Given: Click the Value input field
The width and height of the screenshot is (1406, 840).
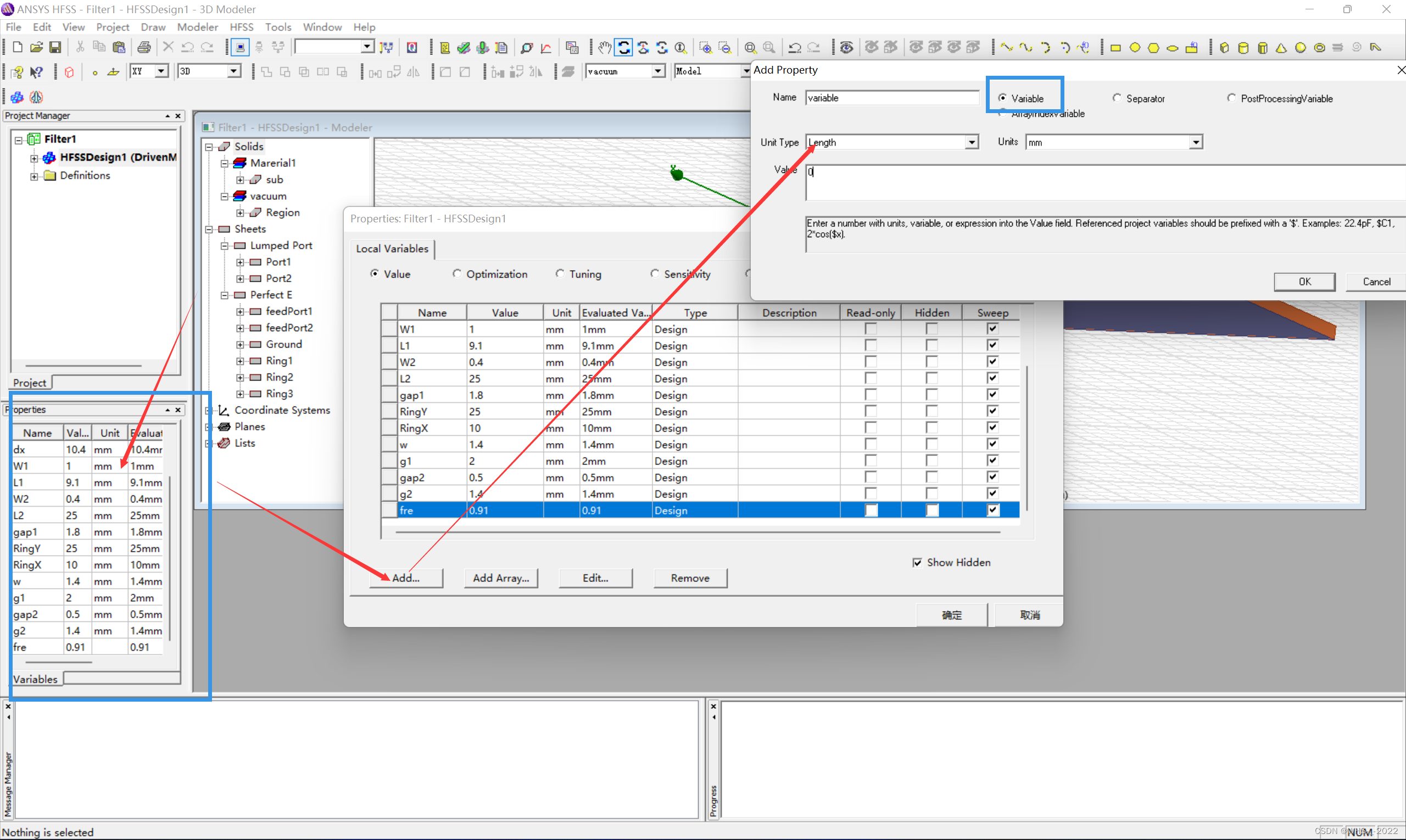Looking at the screenshot, I should pos(1104,182).
